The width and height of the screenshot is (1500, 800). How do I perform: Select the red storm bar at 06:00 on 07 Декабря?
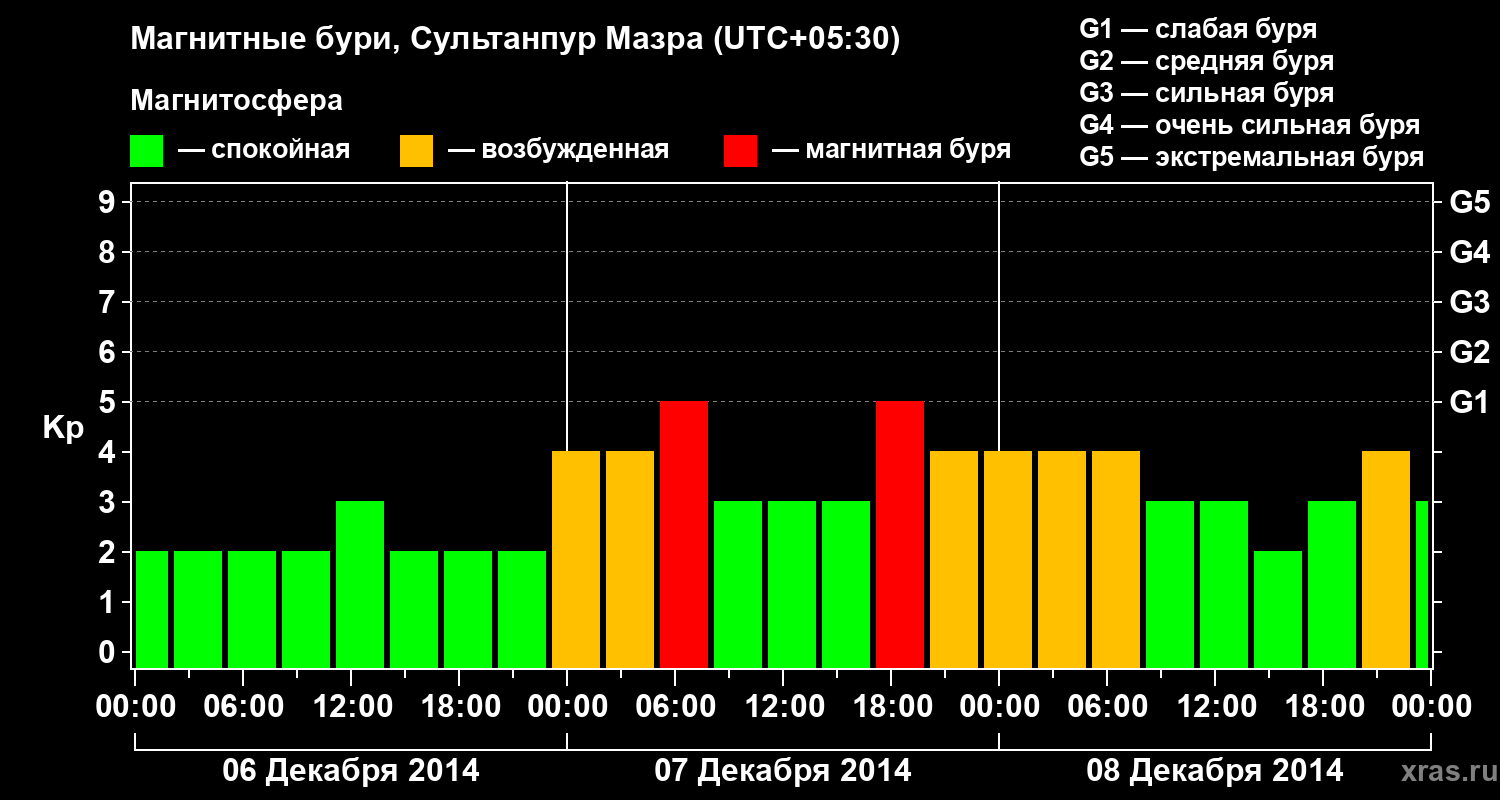coord(684,535)
